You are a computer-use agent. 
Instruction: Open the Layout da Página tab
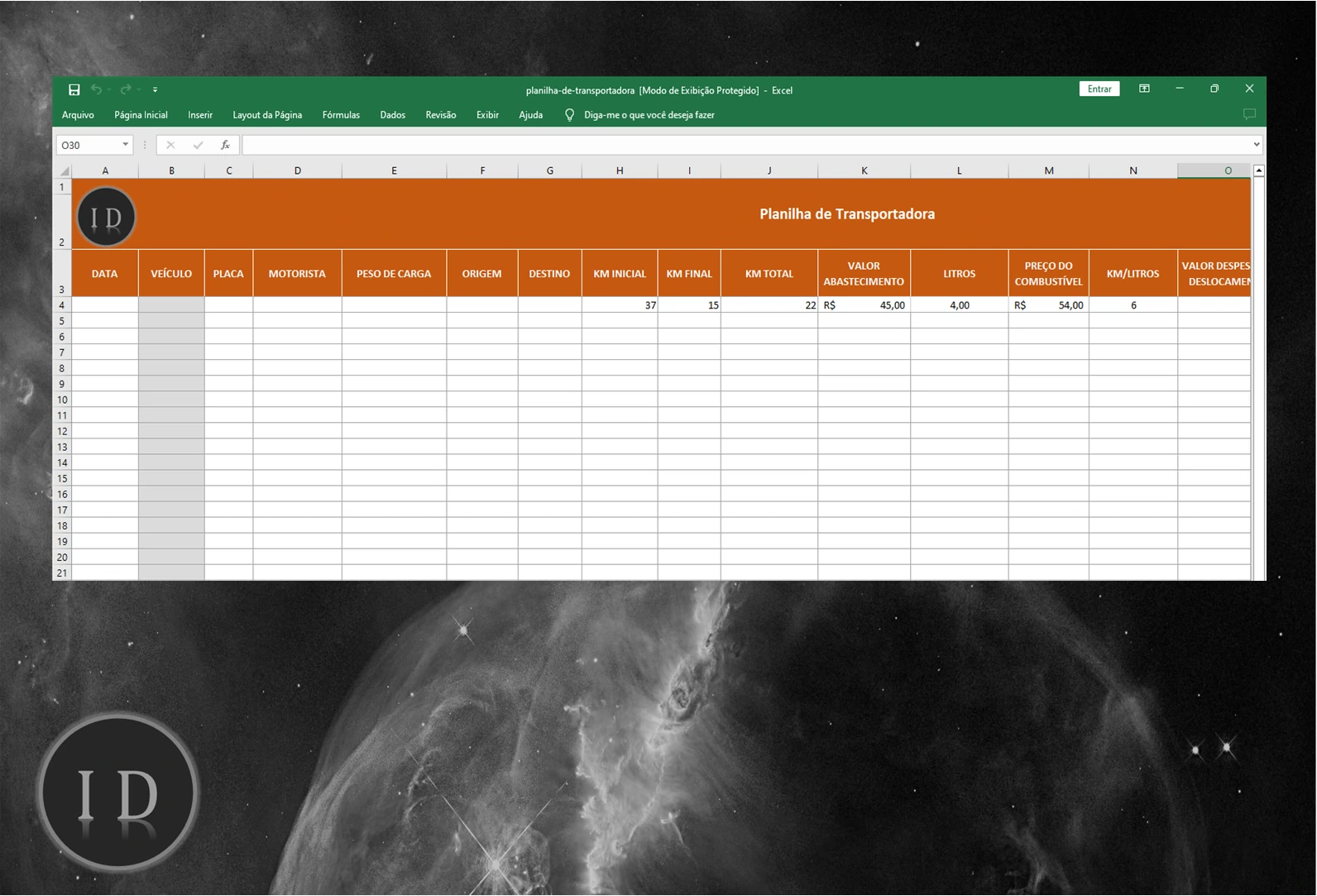(267, 115)
